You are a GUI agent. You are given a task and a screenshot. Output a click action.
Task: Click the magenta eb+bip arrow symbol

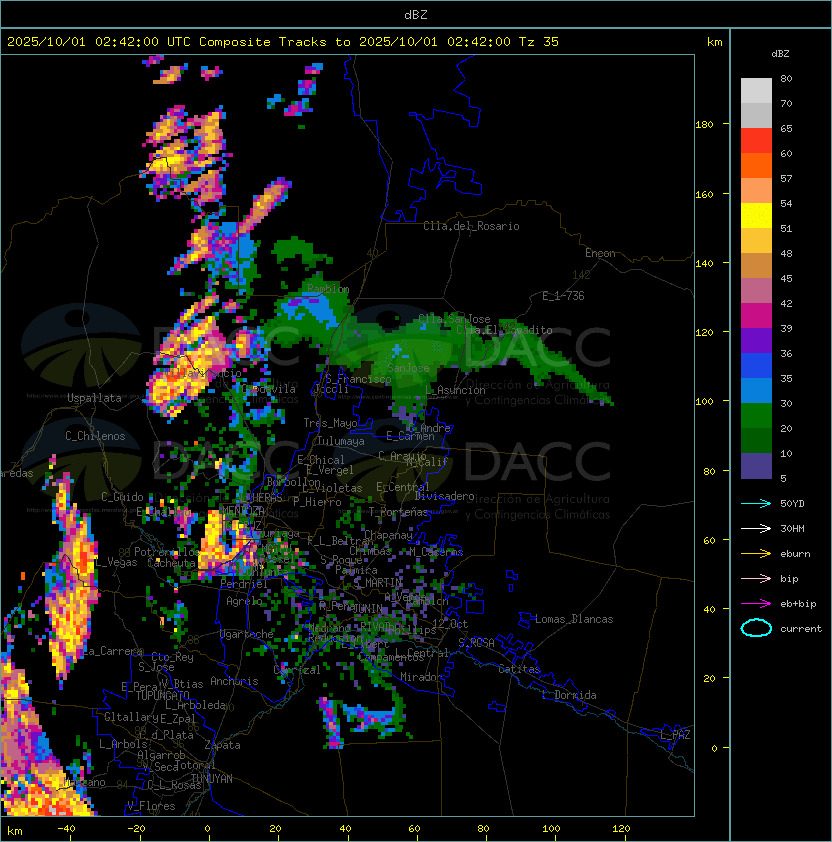756,604
